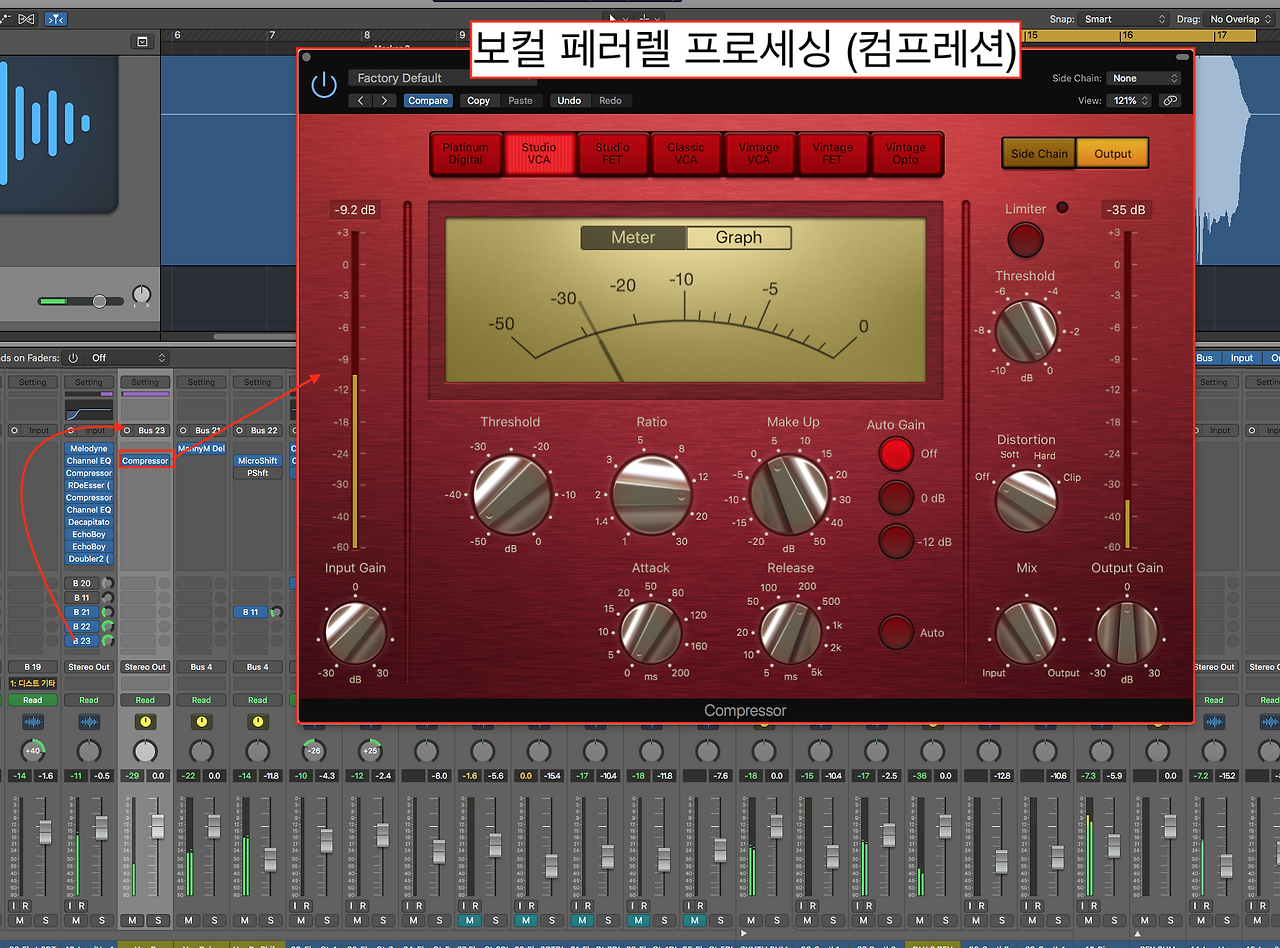Show the Side Chain panel button
1280x948 pixels.
1039,154
